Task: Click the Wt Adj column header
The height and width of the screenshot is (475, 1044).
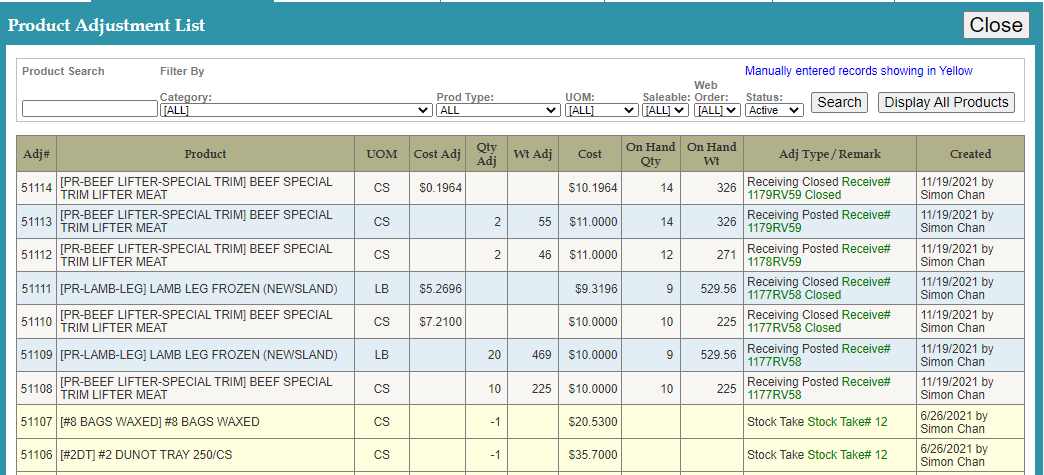Action: pyautogui.click(x=533, y=154)
